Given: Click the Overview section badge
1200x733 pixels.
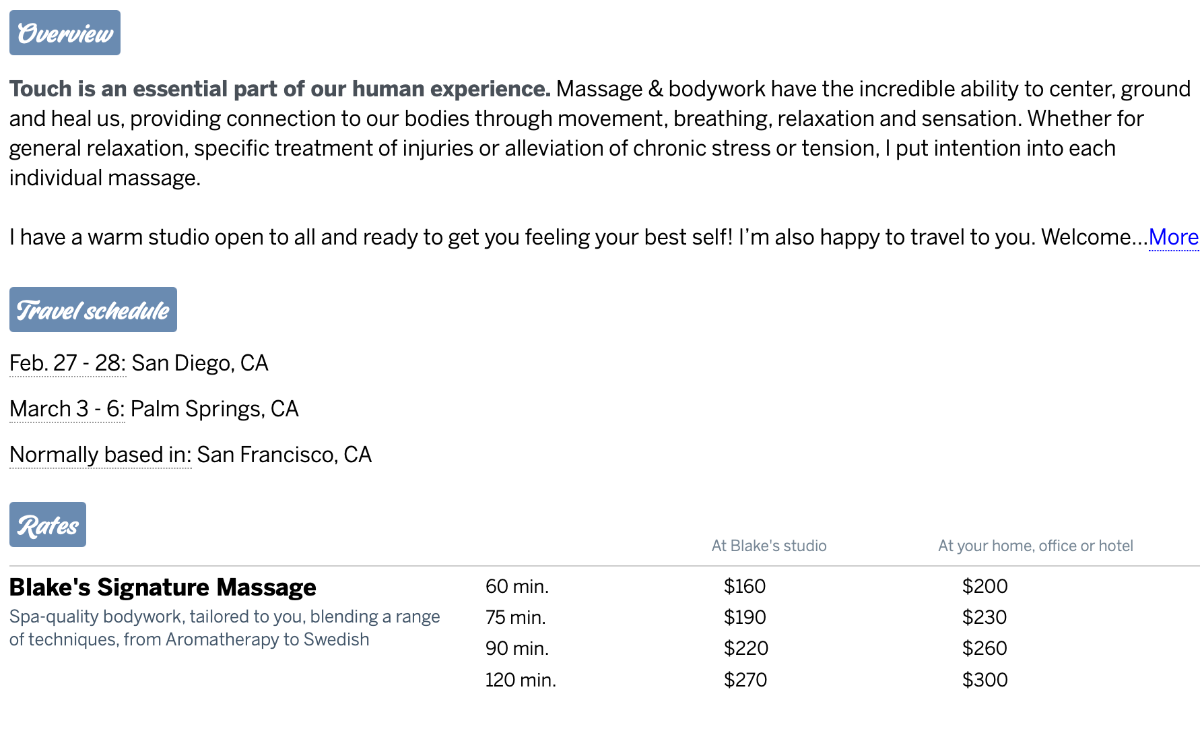Looking at the screenshot, I should click(x=65, y=33).
